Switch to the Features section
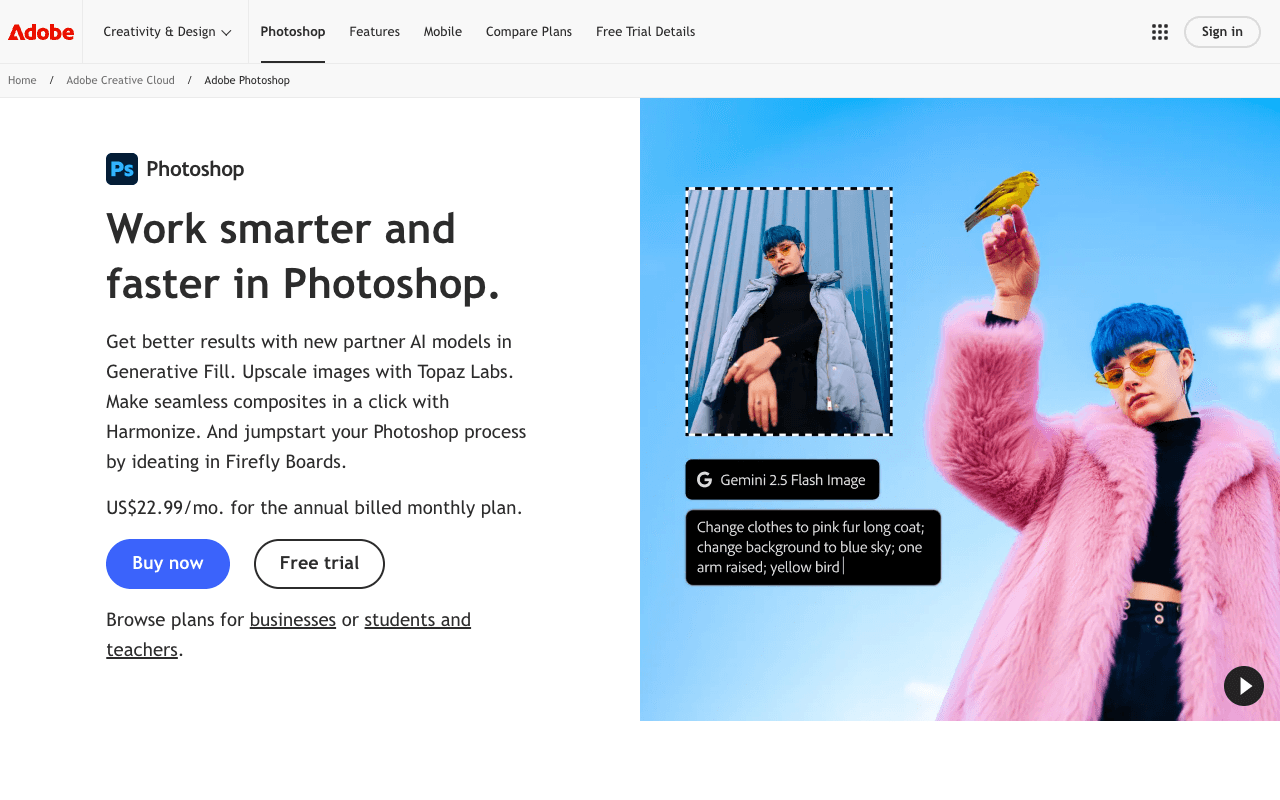 [x=374, y=31]
